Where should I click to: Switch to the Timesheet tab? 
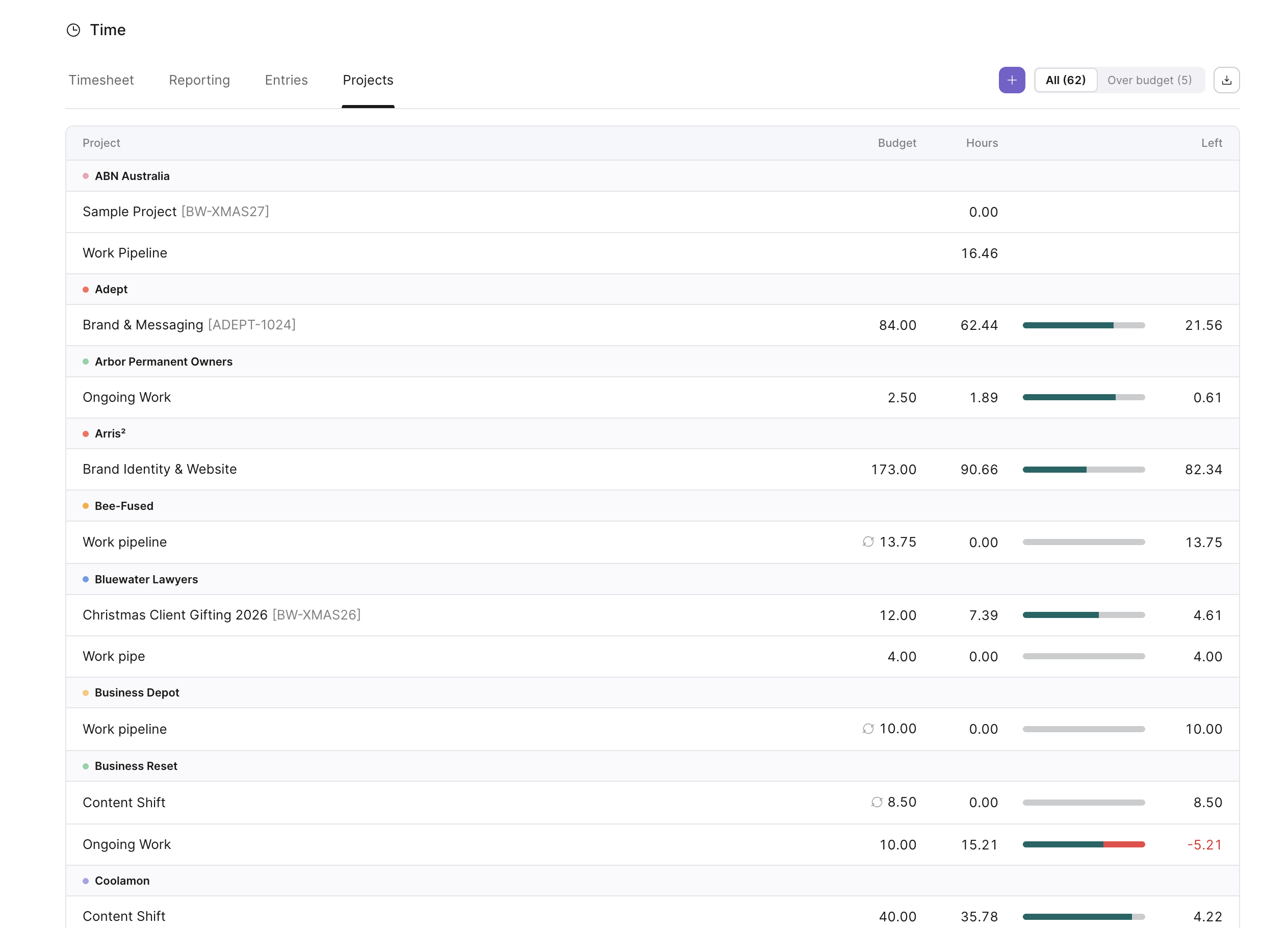click(x=101, y=80)
